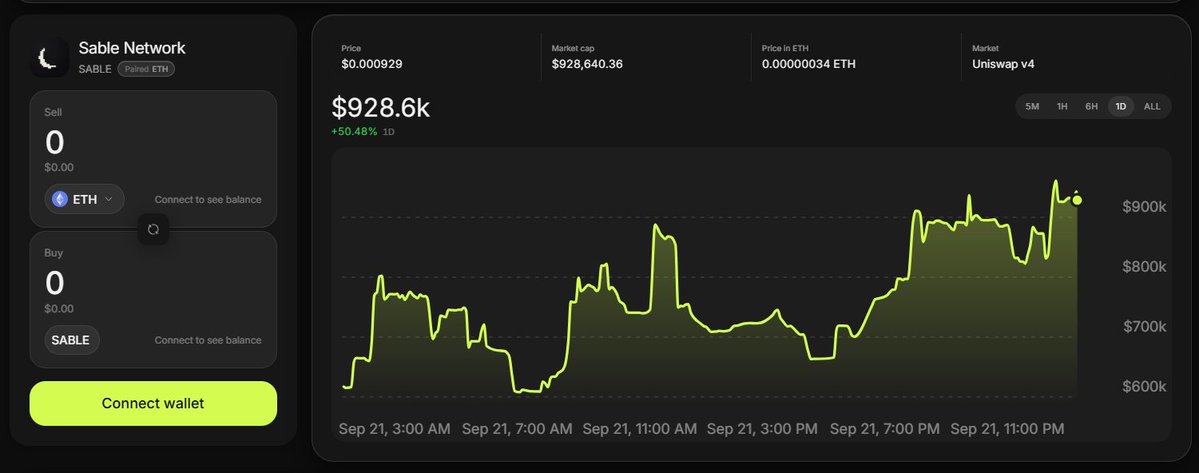Open the ETH token selector dropdown

[x=84, y=199]
